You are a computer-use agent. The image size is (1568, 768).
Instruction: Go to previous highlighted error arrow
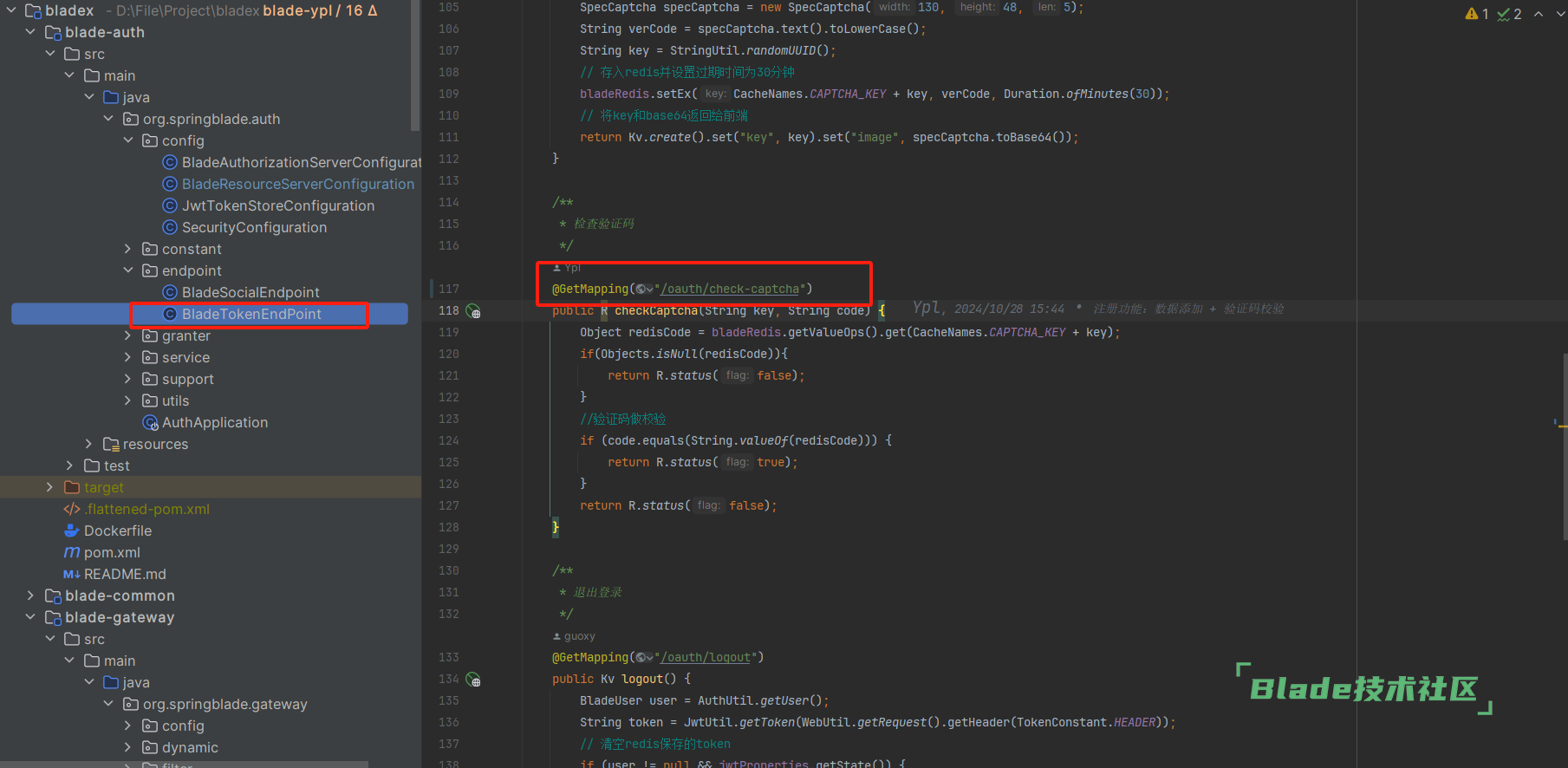tap(1539, 14)
